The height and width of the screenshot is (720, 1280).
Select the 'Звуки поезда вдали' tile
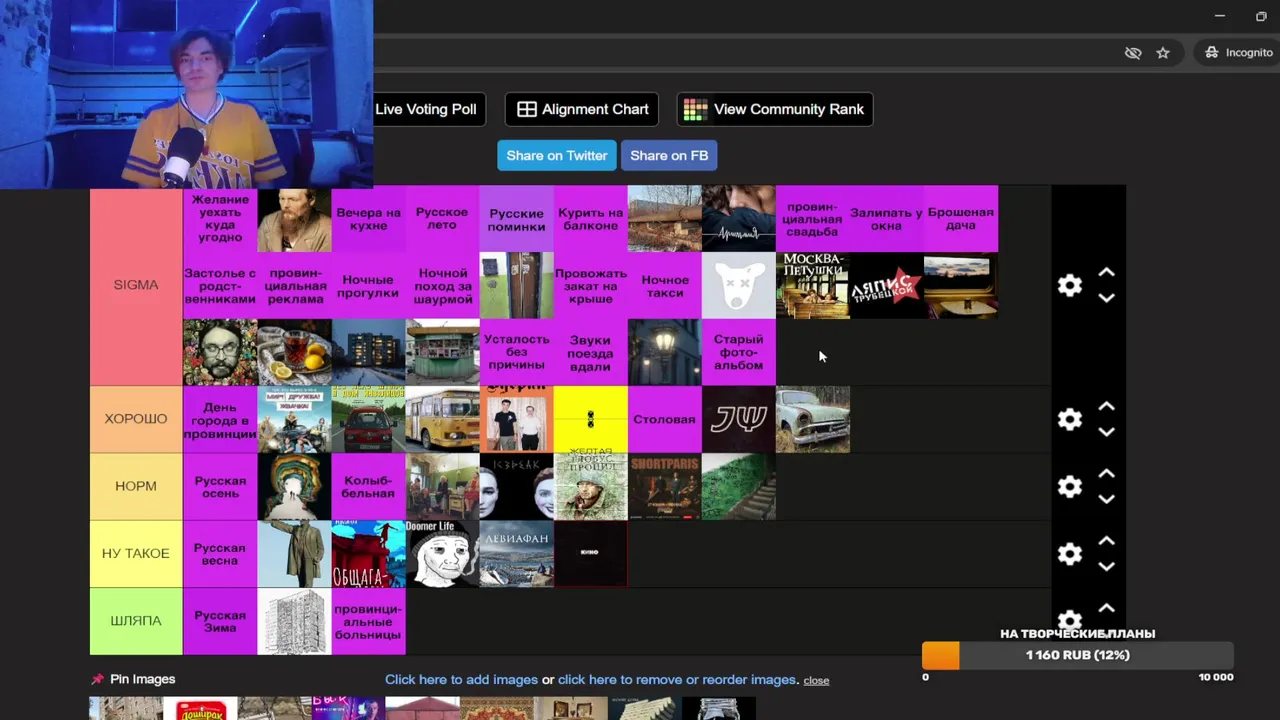[x=590, y=352]
